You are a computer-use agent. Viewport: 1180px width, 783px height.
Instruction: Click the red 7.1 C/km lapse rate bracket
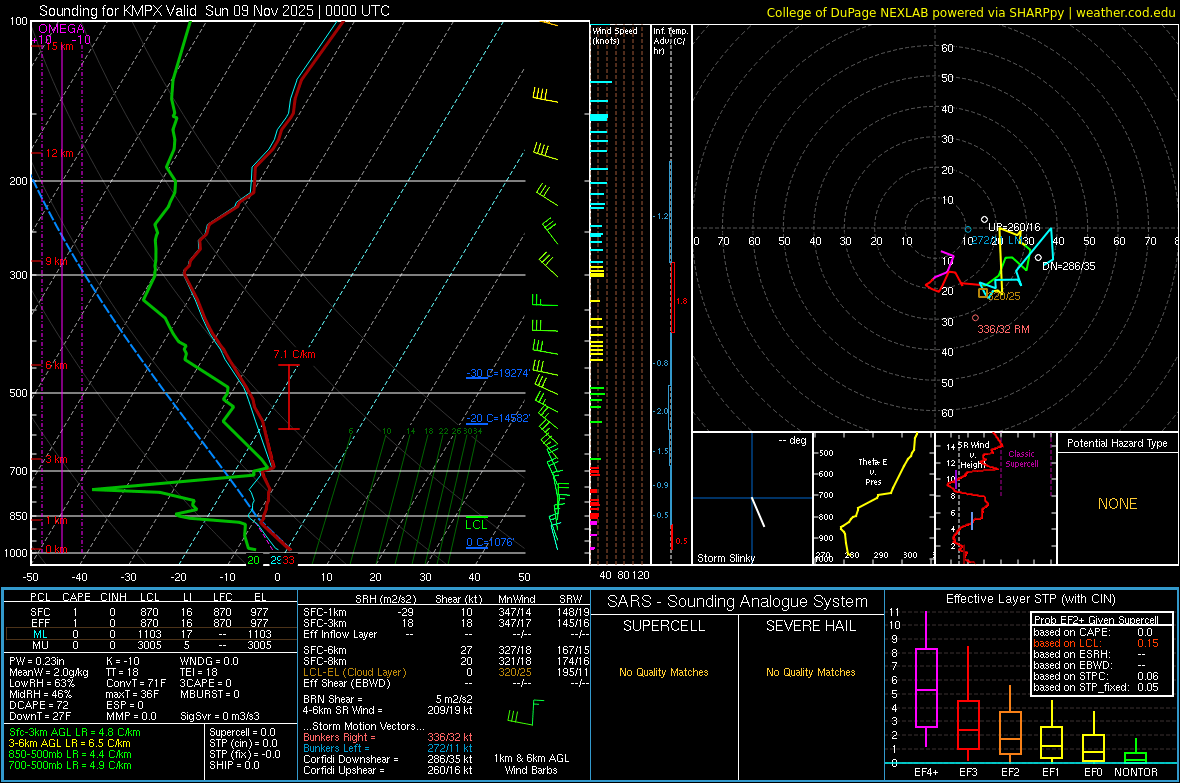(x=289, y=397)
